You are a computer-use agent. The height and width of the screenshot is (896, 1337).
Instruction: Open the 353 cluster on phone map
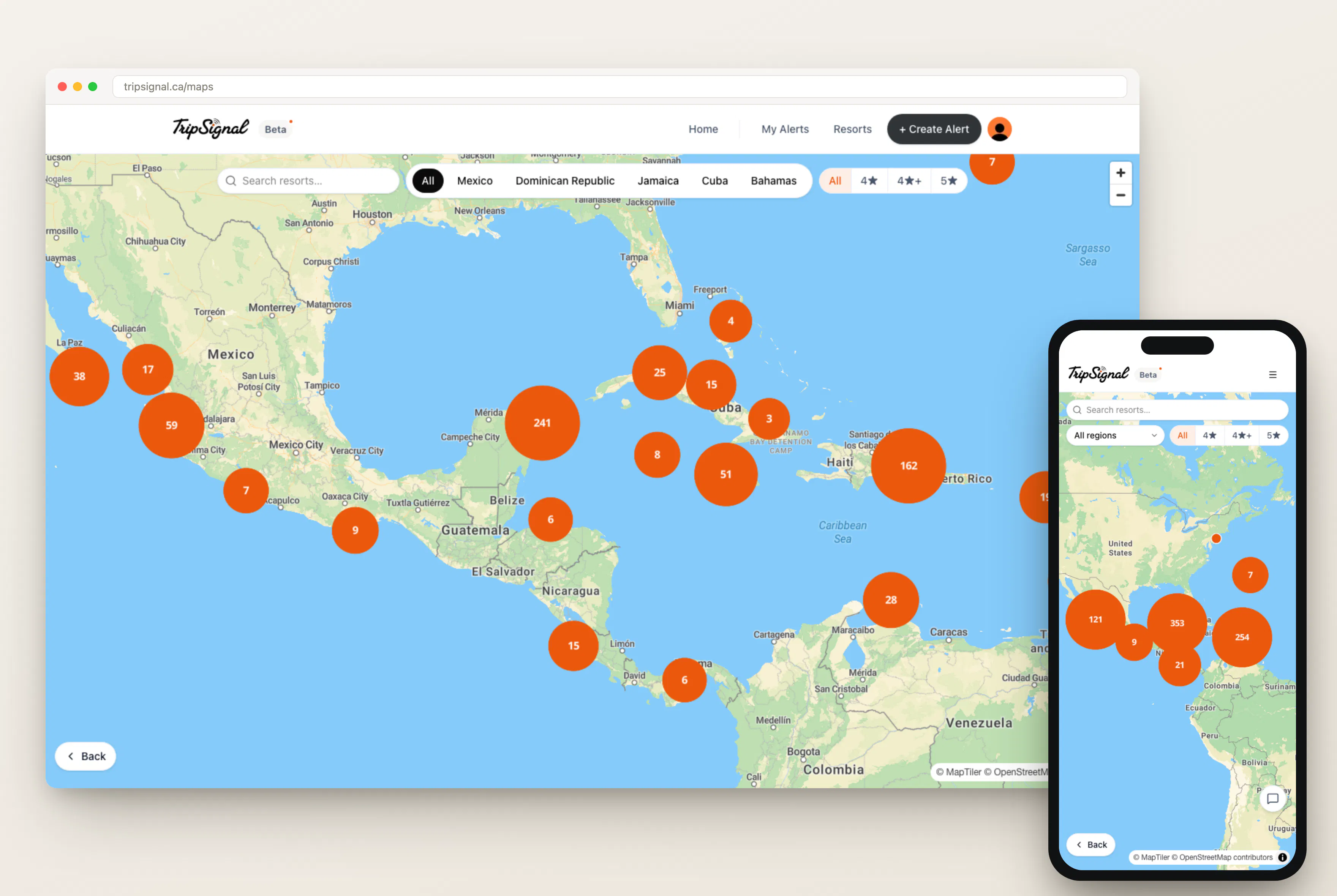(1177, 623)
